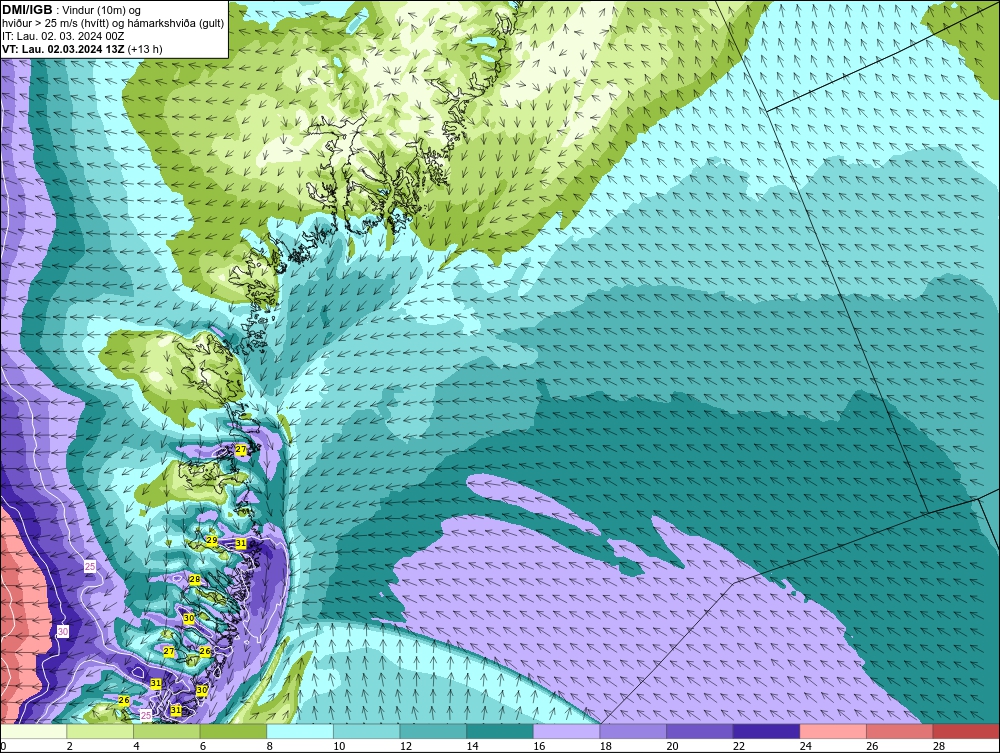Click the '(+13 h)' forecast offset text
1000x753 pixels.
(145, 49)
